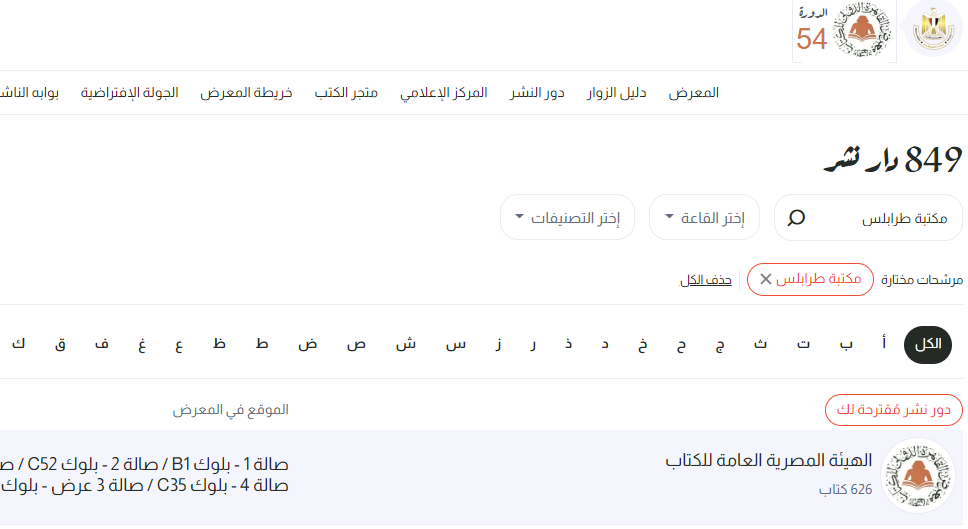The width and height of the screenshot is (968, 529).
Task: Open the المعرض menu item
Action: pyautogui.click(x=693, y=93)
